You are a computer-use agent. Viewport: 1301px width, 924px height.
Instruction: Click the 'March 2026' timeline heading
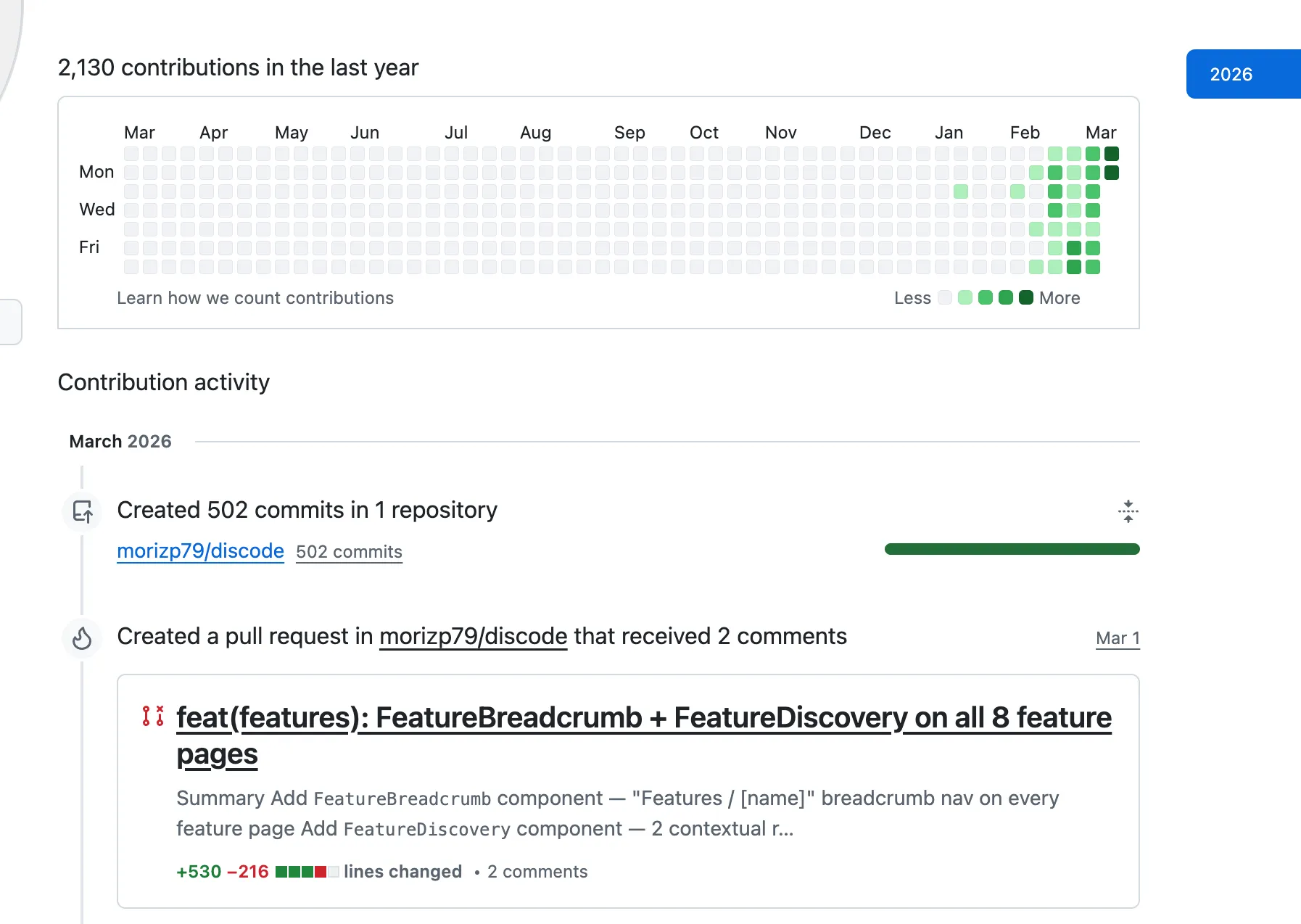120,441
